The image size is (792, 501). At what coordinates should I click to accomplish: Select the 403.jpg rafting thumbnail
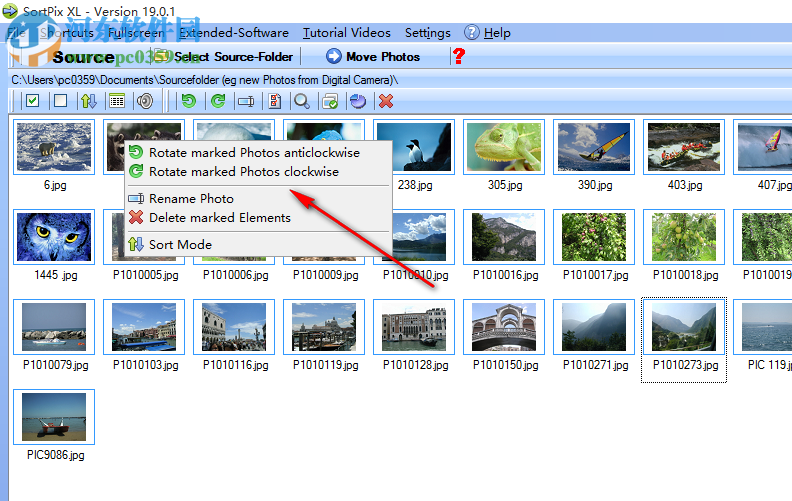coord(684,147)
